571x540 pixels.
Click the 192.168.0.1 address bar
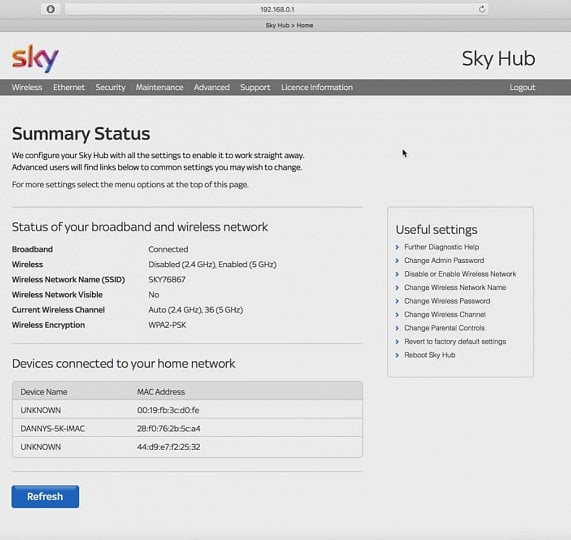click(277, 9)
